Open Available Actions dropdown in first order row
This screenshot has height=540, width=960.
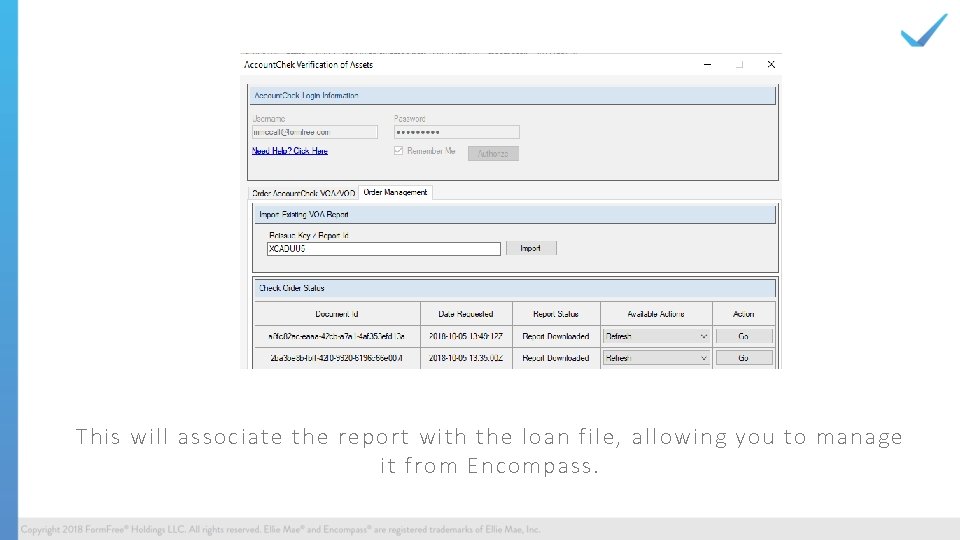pyautogui.click(x=656, y=336)
